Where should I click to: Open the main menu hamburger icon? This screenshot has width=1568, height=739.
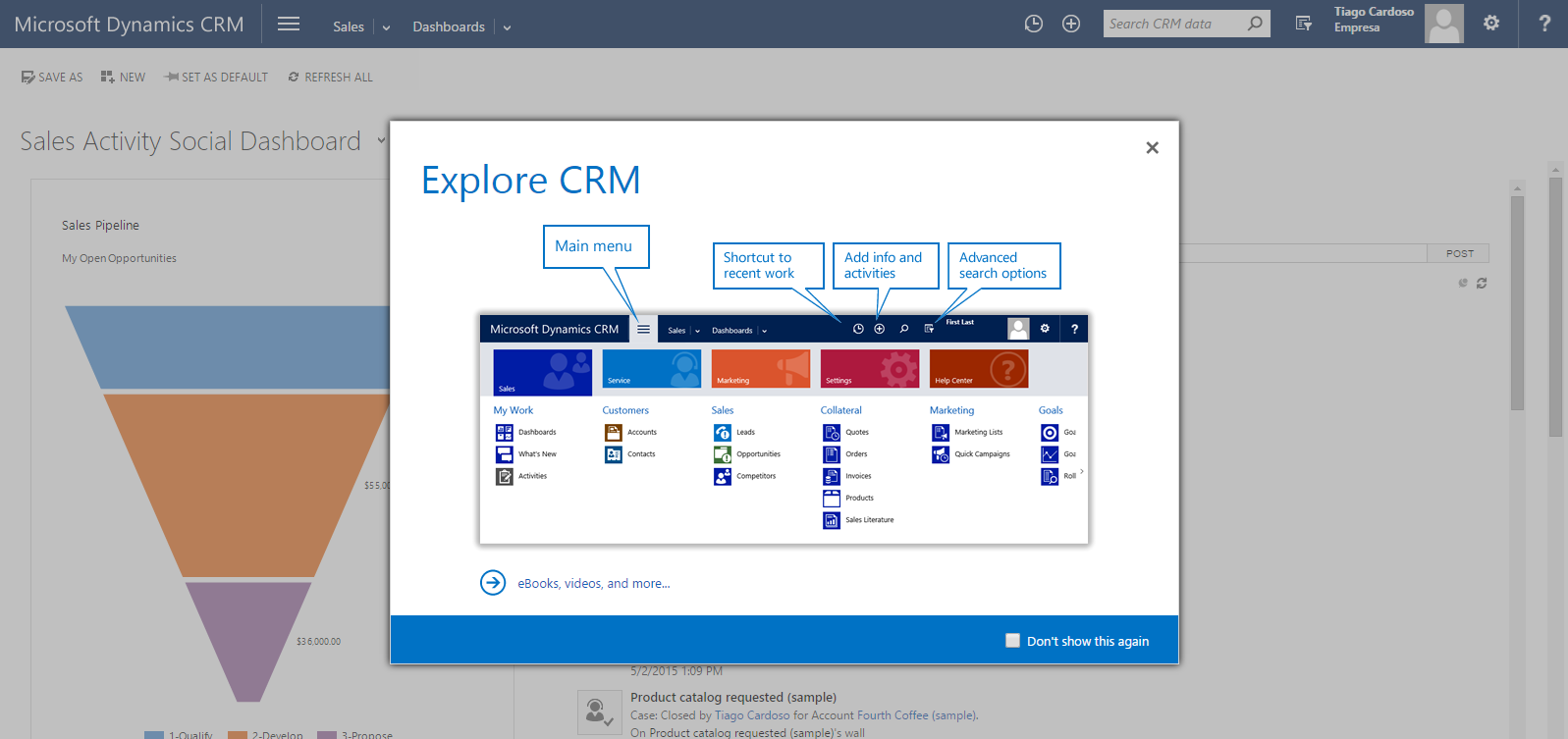tap(289, 25)
